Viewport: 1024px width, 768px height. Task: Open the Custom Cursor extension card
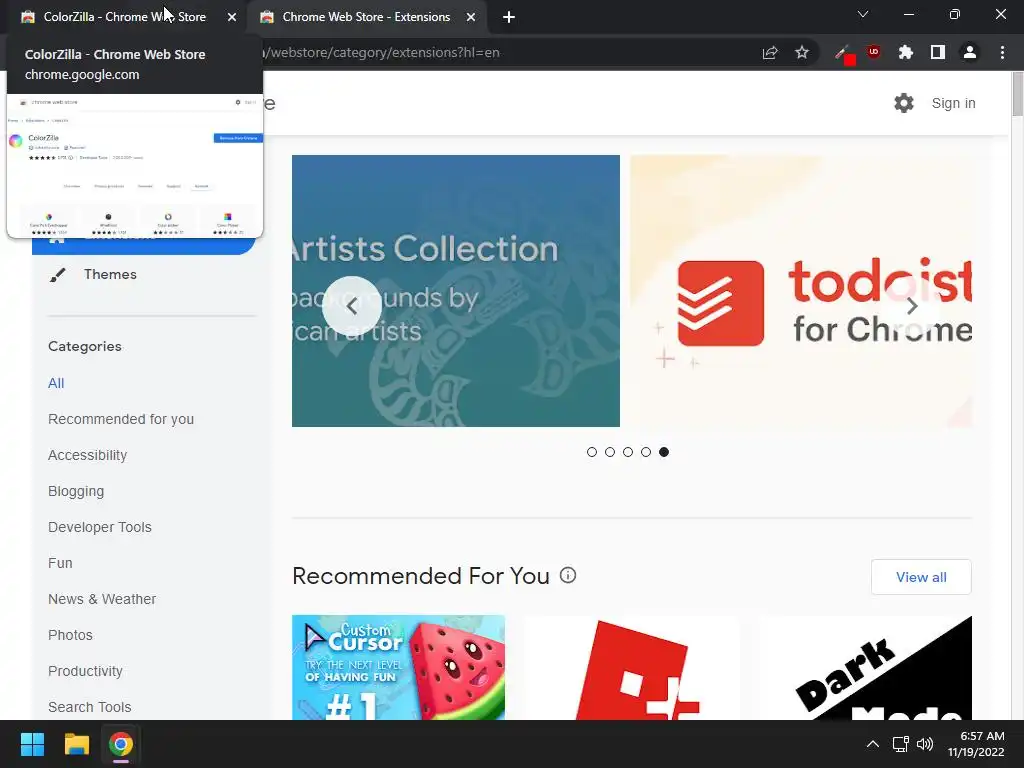(398, 667)
